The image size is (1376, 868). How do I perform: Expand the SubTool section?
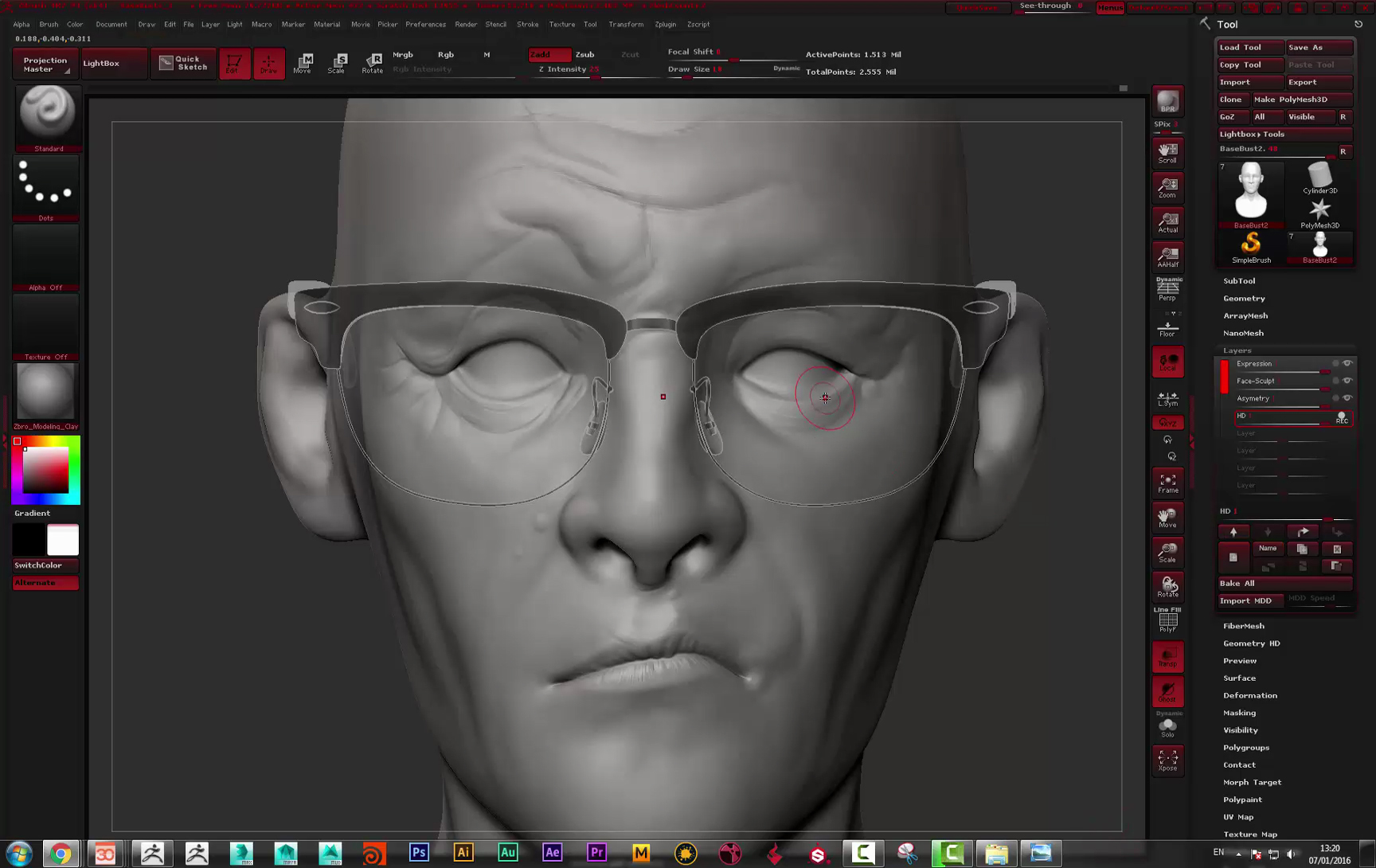point(1239,281)
